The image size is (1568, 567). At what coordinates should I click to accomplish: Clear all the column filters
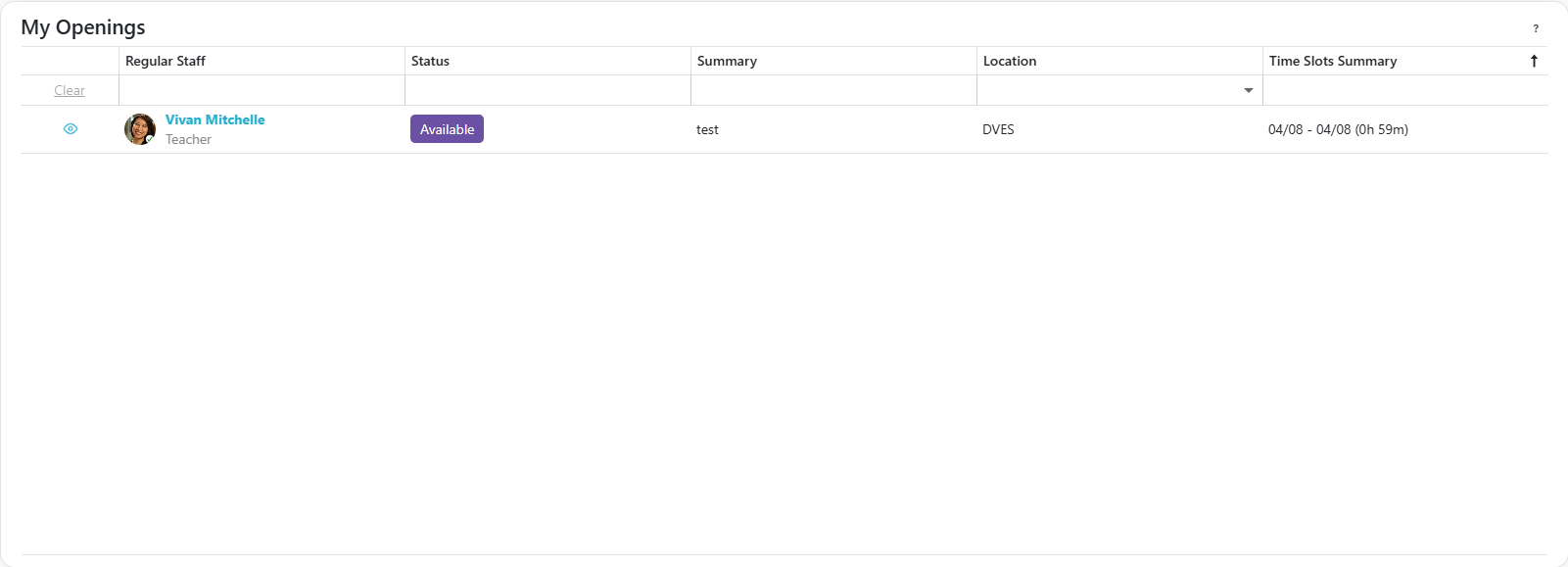pos(70,91)
